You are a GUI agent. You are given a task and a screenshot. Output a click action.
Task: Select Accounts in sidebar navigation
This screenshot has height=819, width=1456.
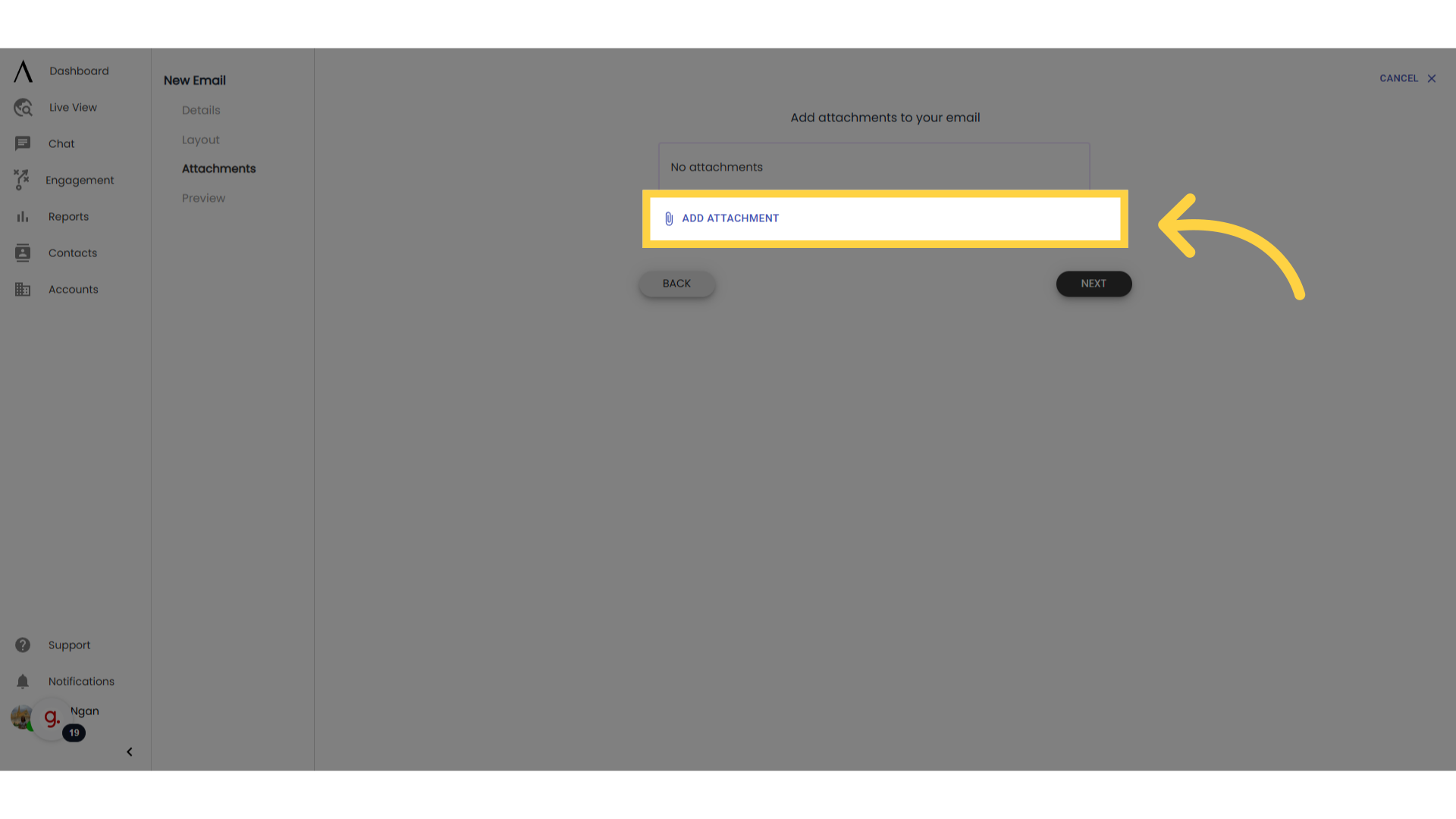click(x=73, y=289)
